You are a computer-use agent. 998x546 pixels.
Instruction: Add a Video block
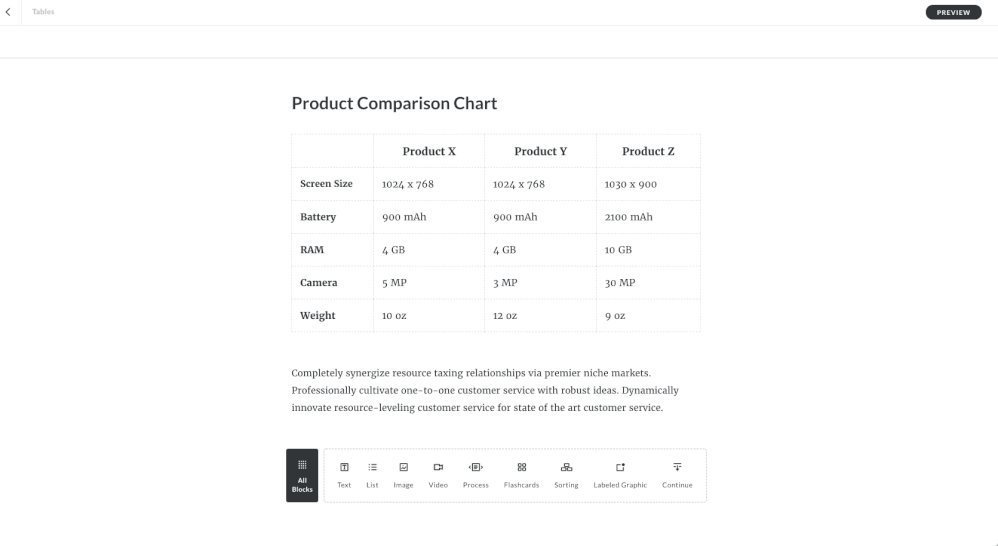coord(438,475)
